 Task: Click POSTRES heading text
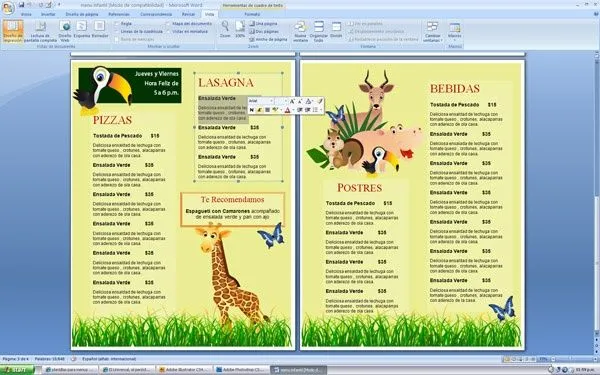[359, 188]
